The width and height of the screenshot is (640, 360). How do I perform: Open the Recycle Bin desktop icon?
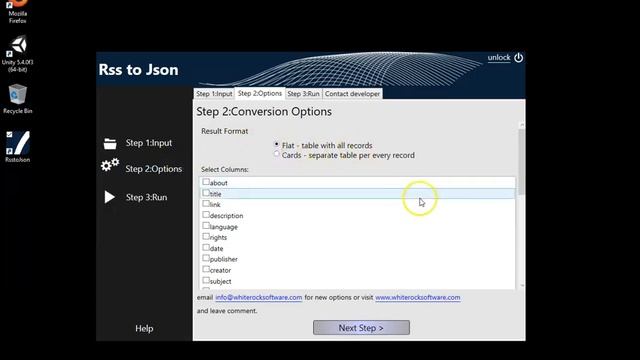18,99
